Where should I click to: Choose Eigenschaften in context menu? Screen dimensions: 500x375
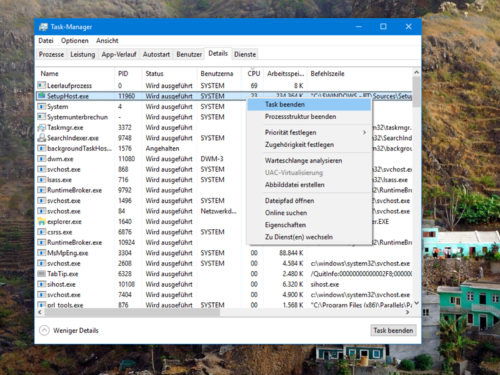pos(309,225)
